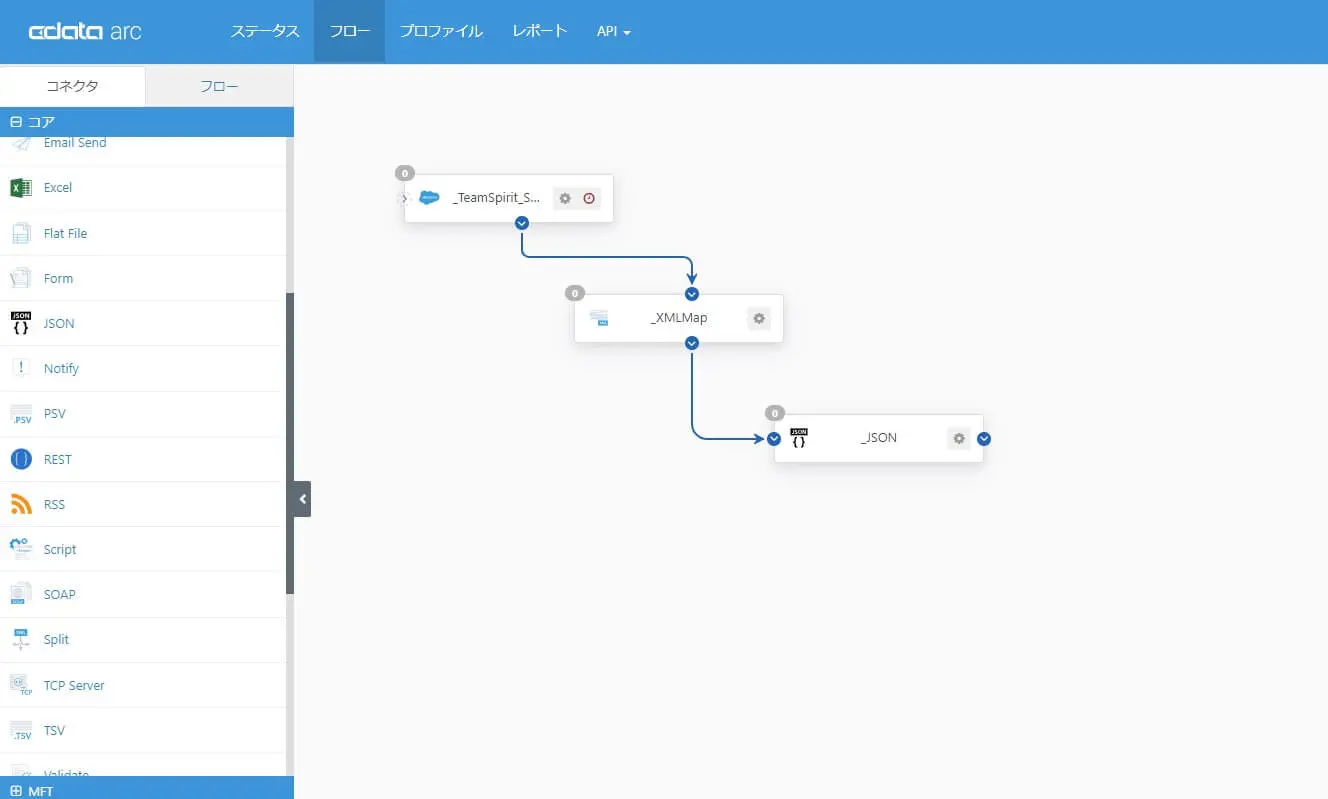Collapse the sidebar with the arrow handle
Screen dimensions: 1328x799
pos(302,498)
